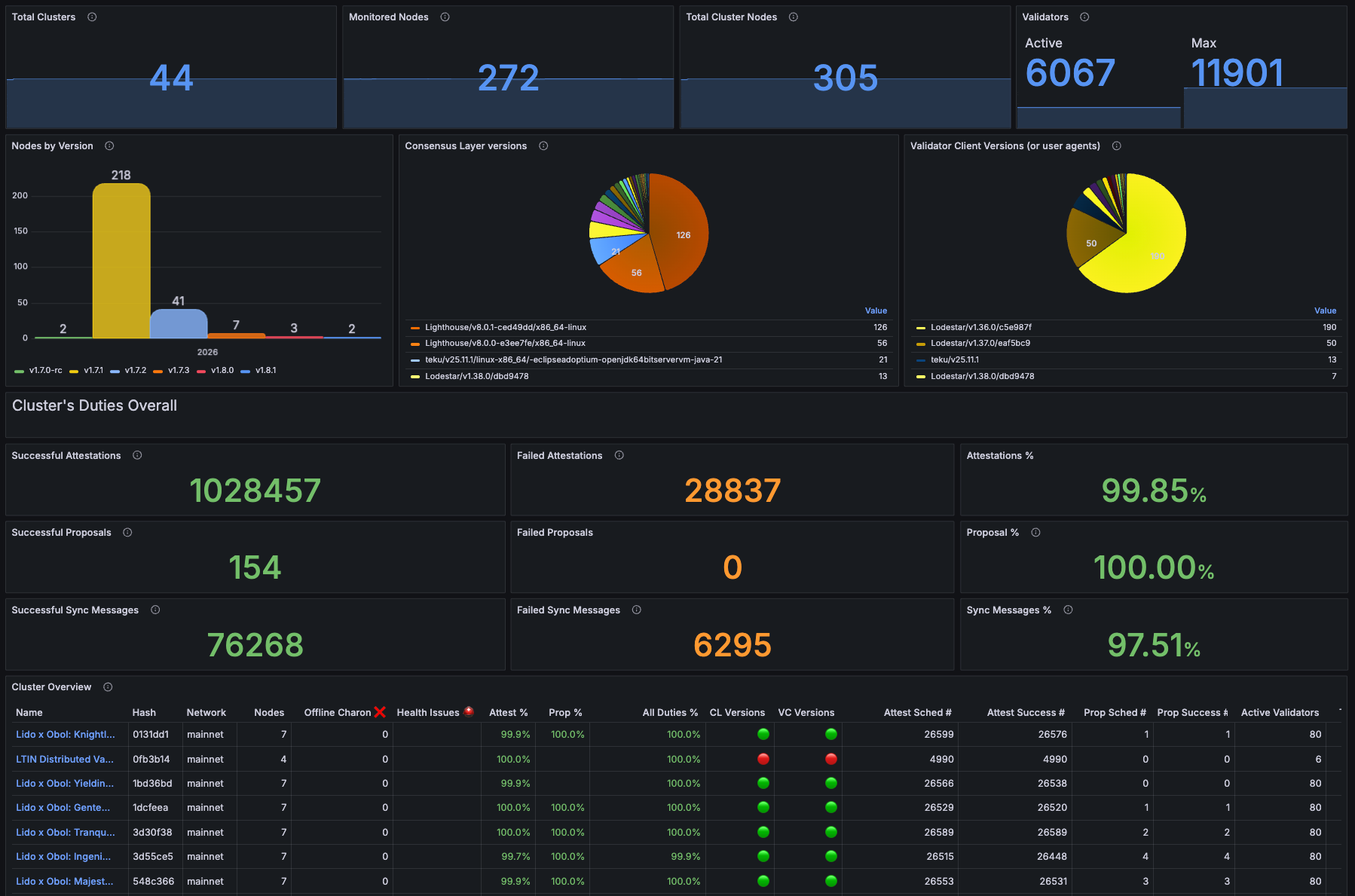This screenshot has height=896, width=1355.
Task: Click the Failed Attestations info icon
Action: point(619,455)
